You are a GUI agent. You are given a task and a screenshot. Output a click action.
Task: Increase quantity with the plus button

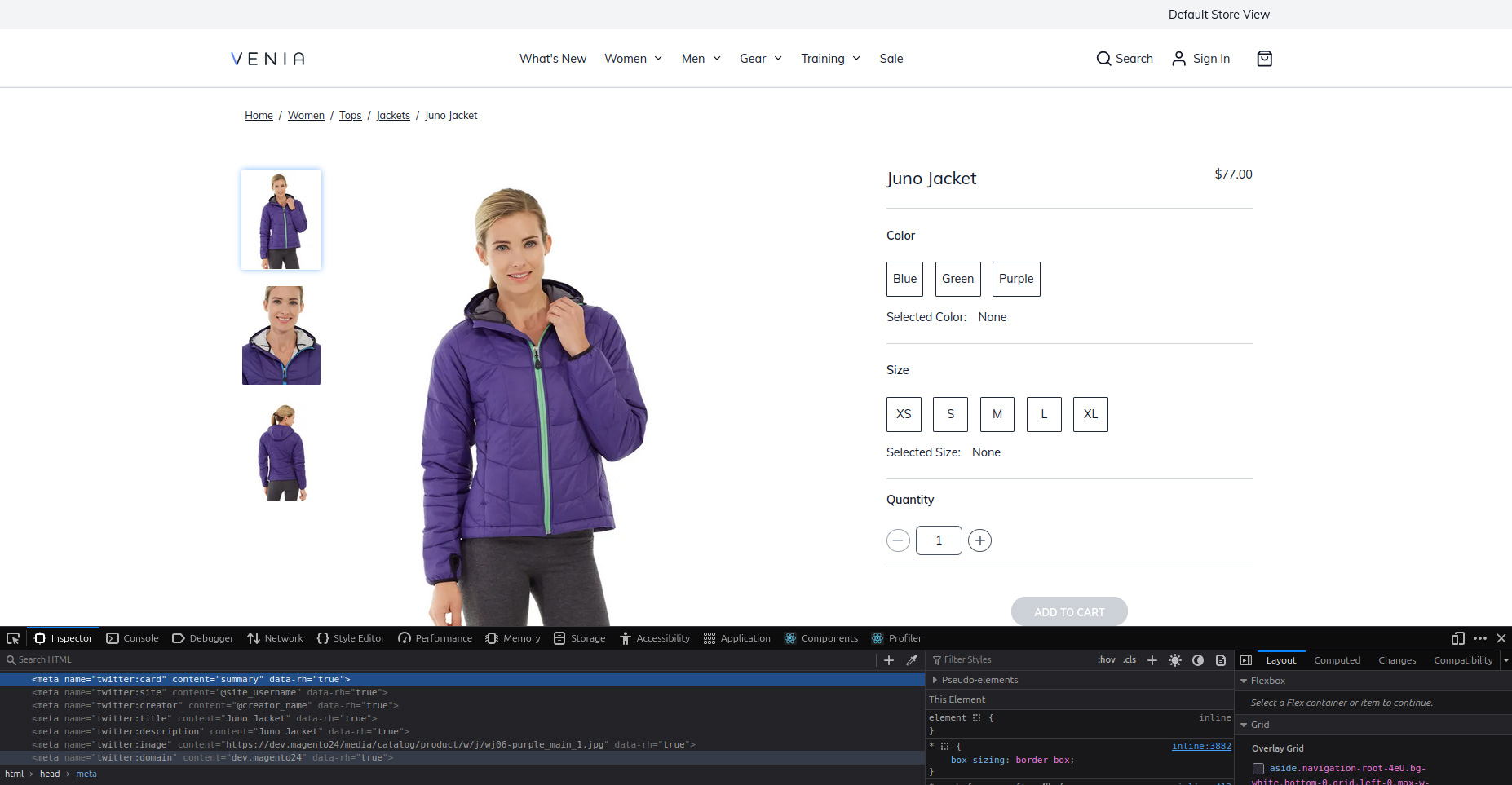[x=979, y=540]
